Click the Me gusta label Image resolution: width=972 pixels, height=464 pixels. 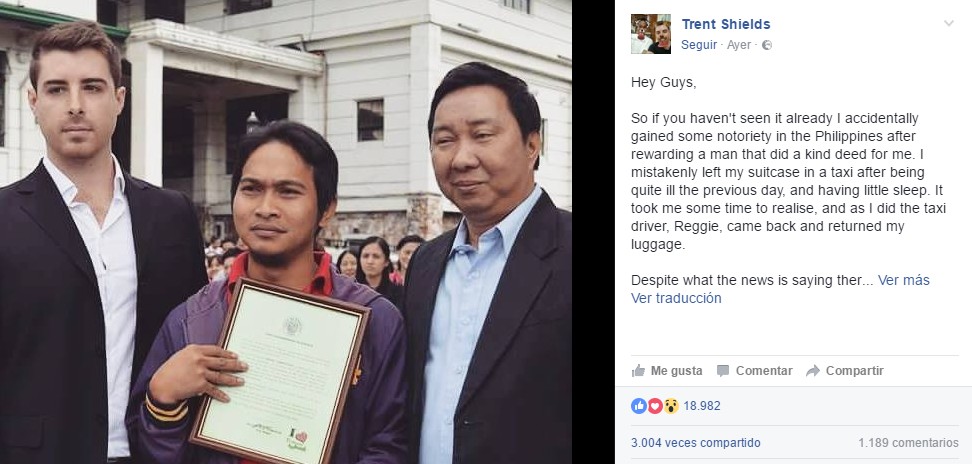(x=676, y=370)
